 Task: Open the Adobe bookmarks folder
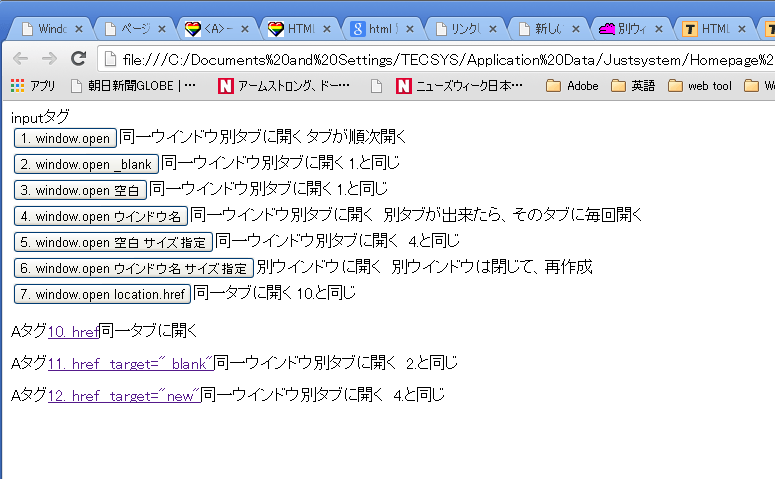[x=572, y=86]
